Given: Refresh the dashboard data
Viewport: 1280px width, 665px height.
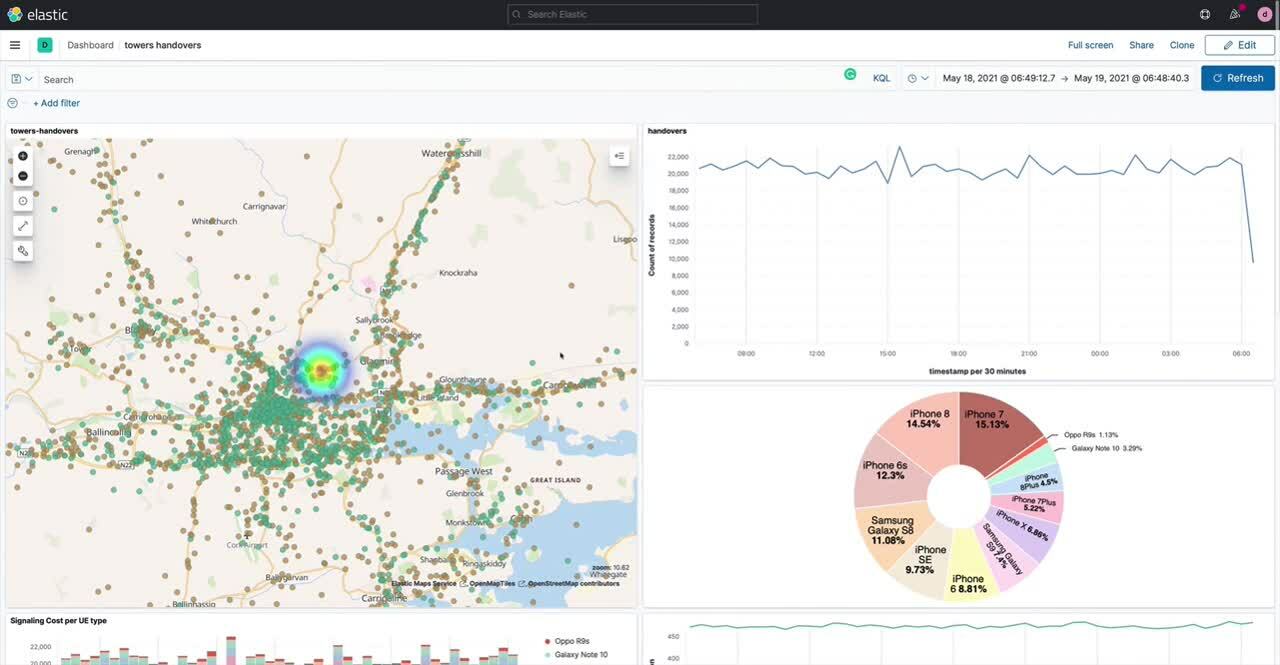Looking at the screenshot, I should point(1238,78).
